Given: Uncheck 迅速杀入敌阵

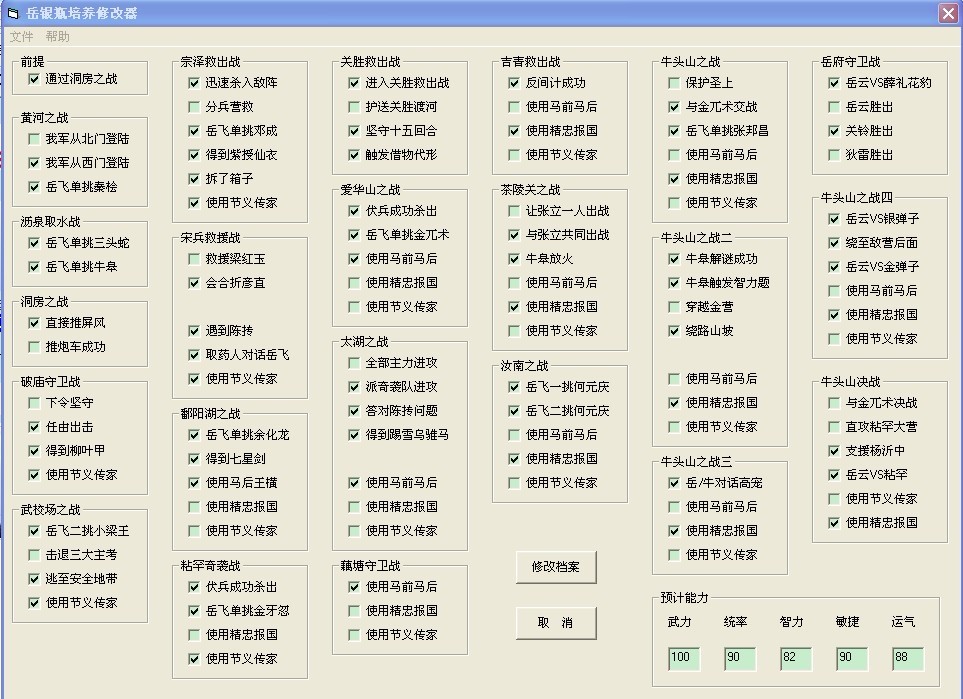Looking at the screenshot, I should 194,82.
